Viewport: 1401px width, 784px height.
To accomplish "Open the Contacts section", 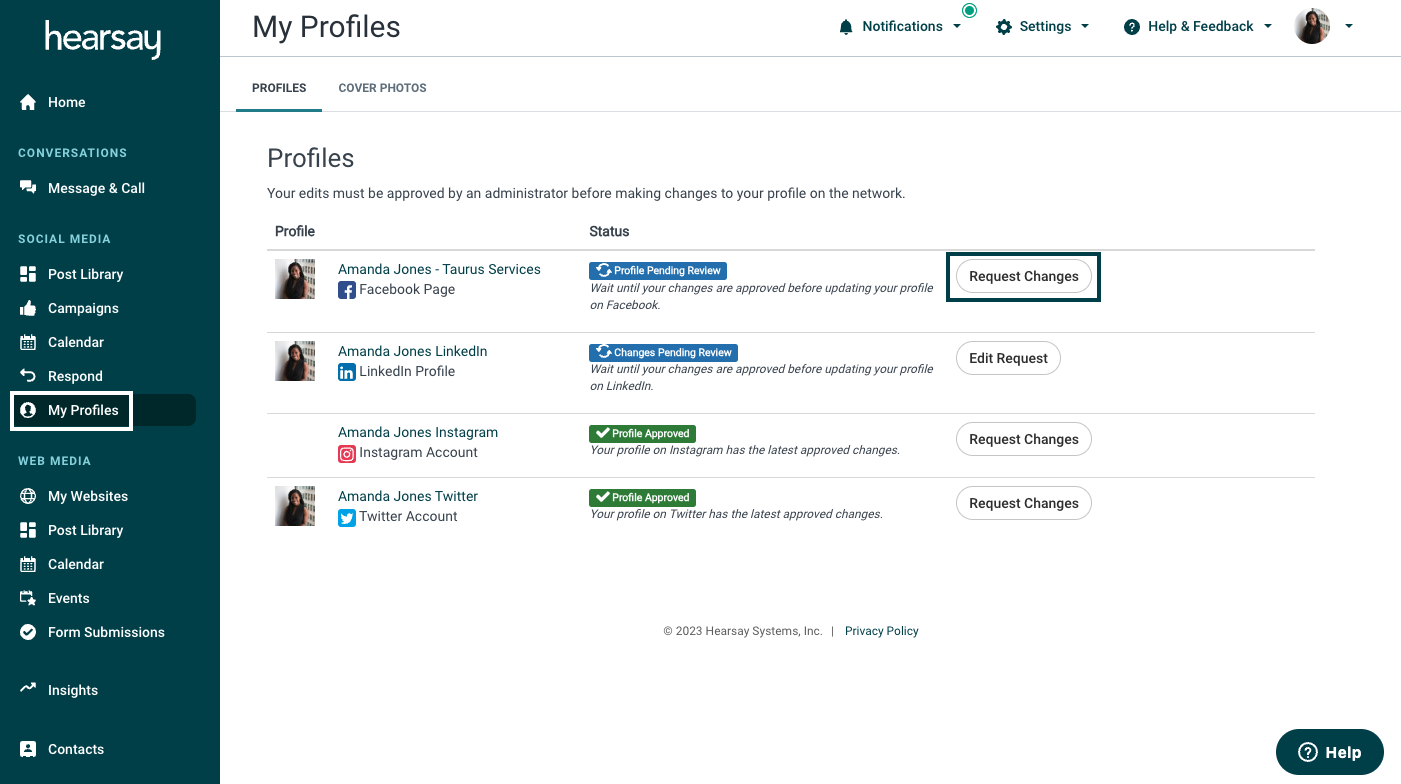I will click(76, 749).
